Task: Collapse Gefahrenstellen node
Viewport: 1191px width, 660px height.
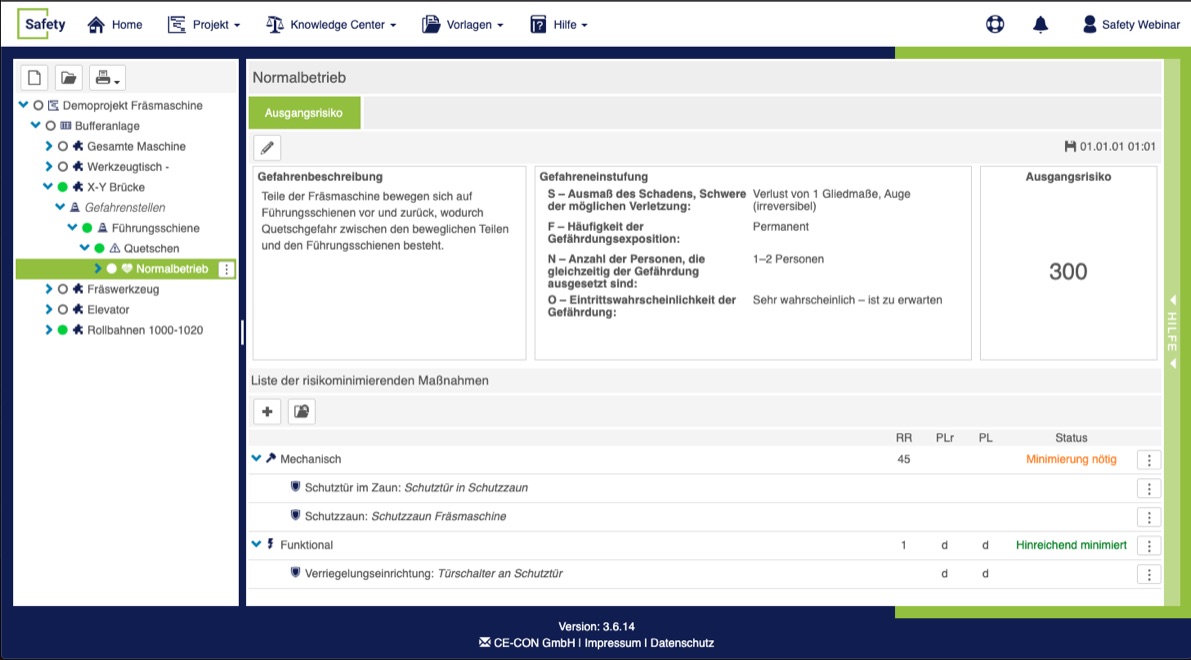Action: [x=60, y=207]
